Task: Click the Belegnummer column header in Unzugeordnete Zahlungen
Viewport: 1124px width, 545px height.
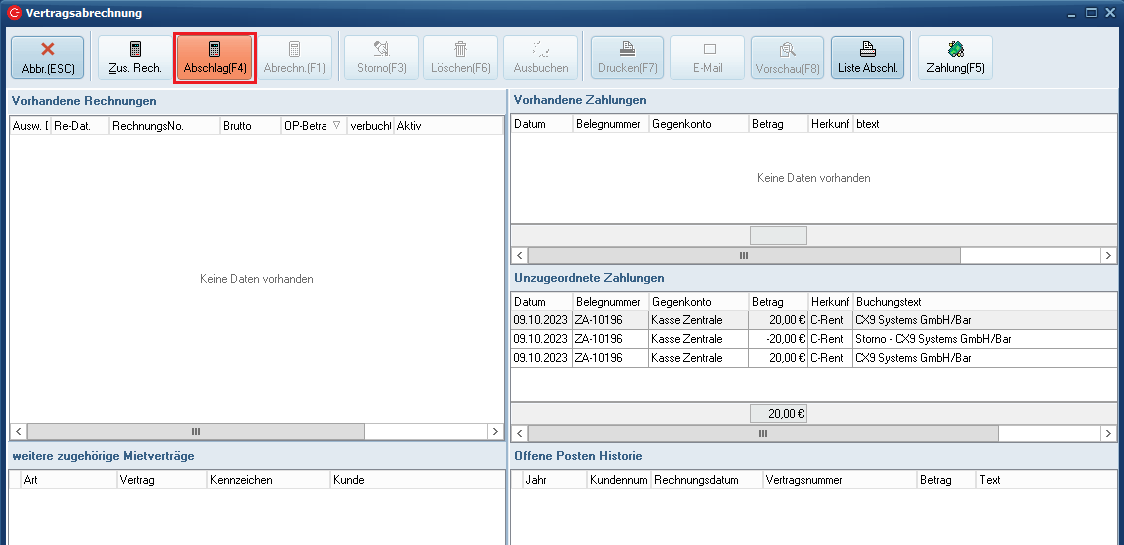Action: point(609,302)
